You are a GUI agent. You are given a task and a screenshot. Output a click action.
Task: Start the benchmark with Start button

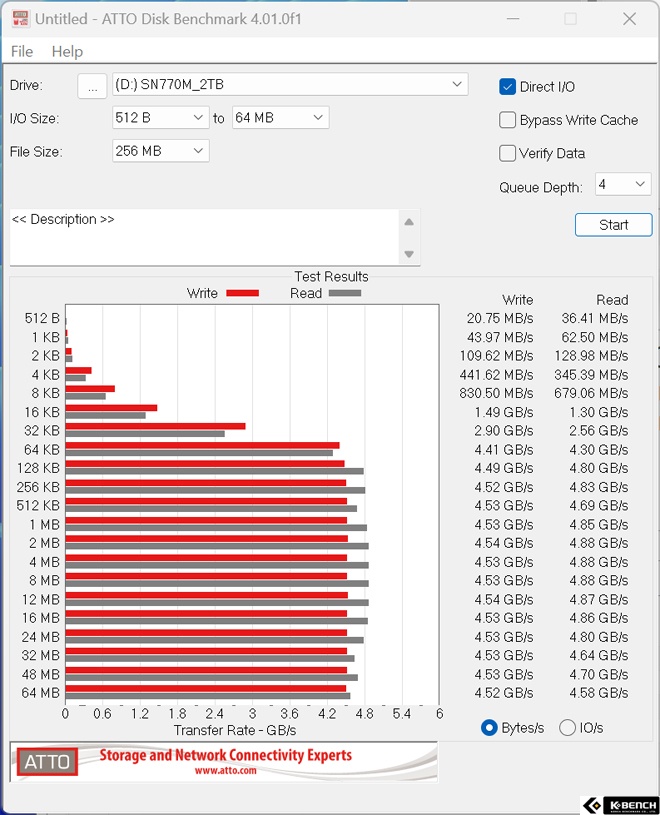click(613, 225)
